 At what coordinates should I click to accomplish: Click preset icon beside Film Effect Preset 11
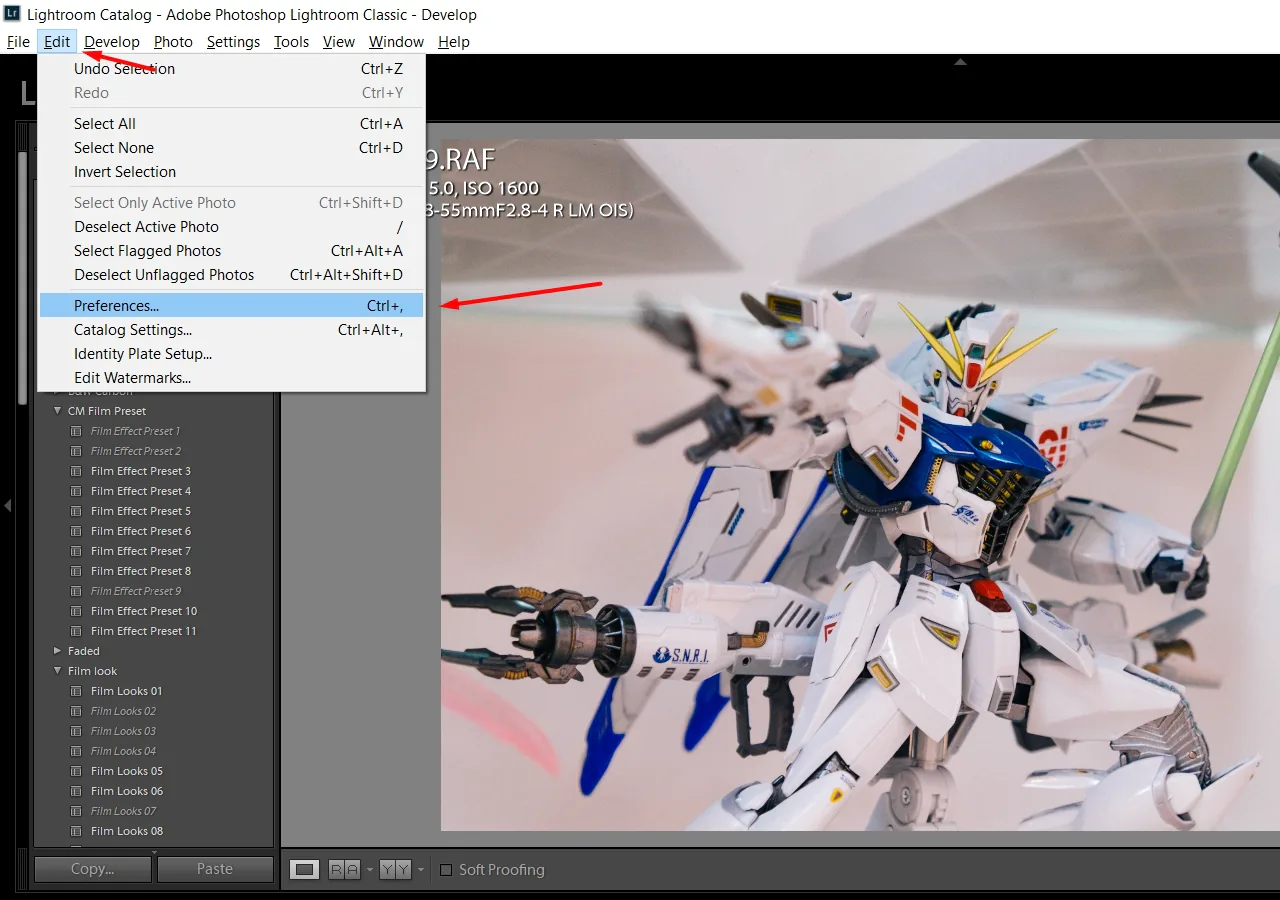pyautogui.click(x=76, y=631)
